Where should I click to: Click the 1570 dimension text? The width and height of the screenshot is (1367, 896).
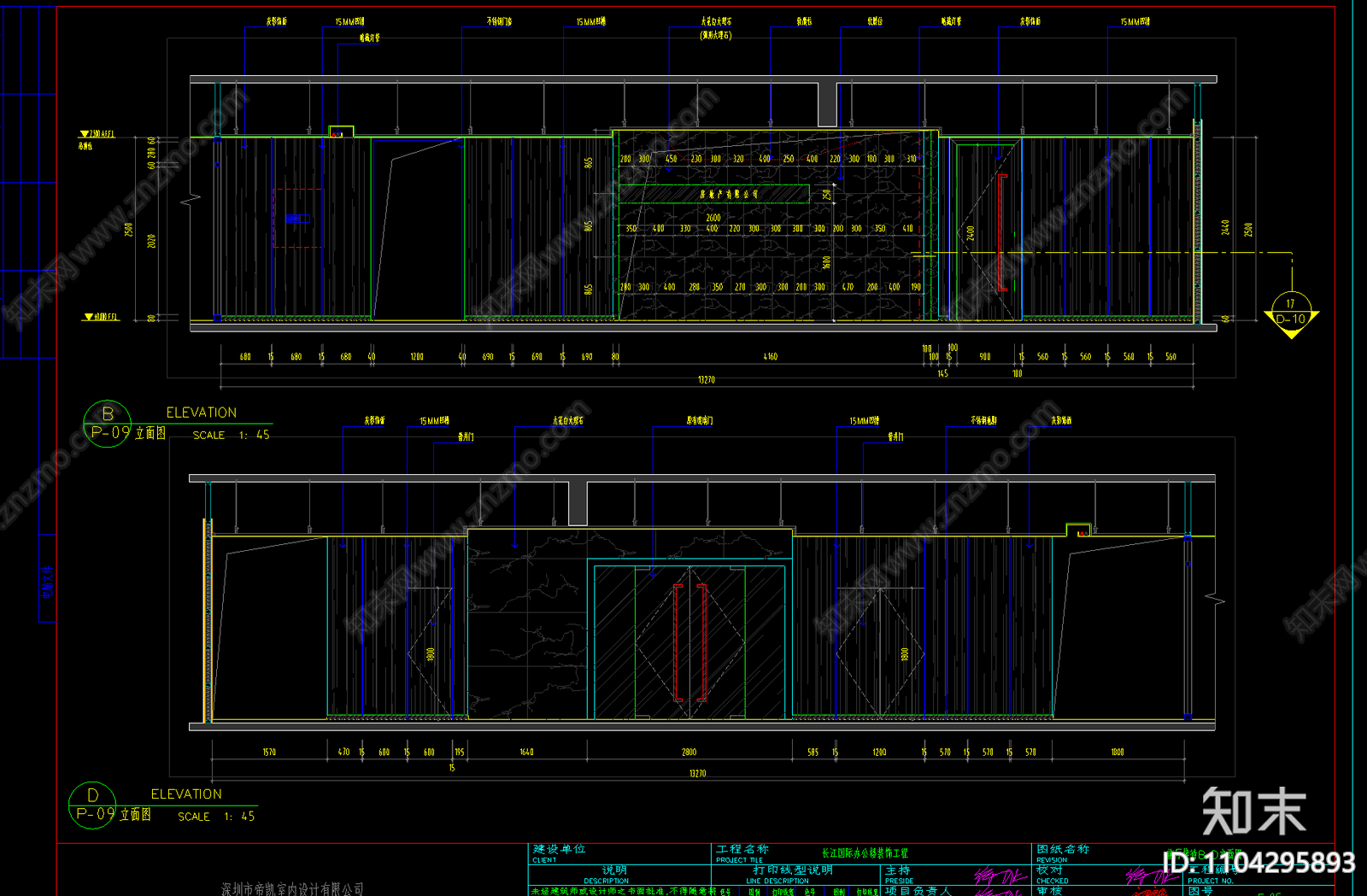click(x=269, y=753)
